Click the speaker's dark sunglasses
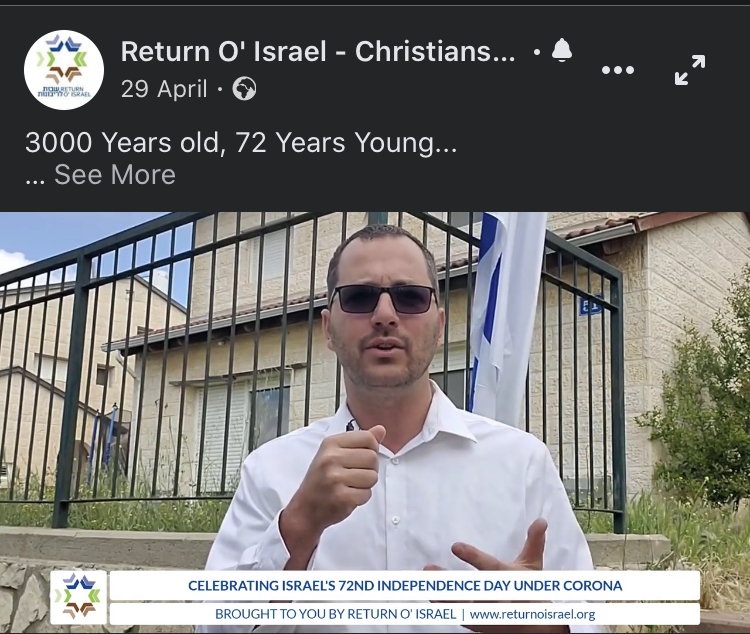The height and width of the screenshot is (634, 750). [383, 299]
